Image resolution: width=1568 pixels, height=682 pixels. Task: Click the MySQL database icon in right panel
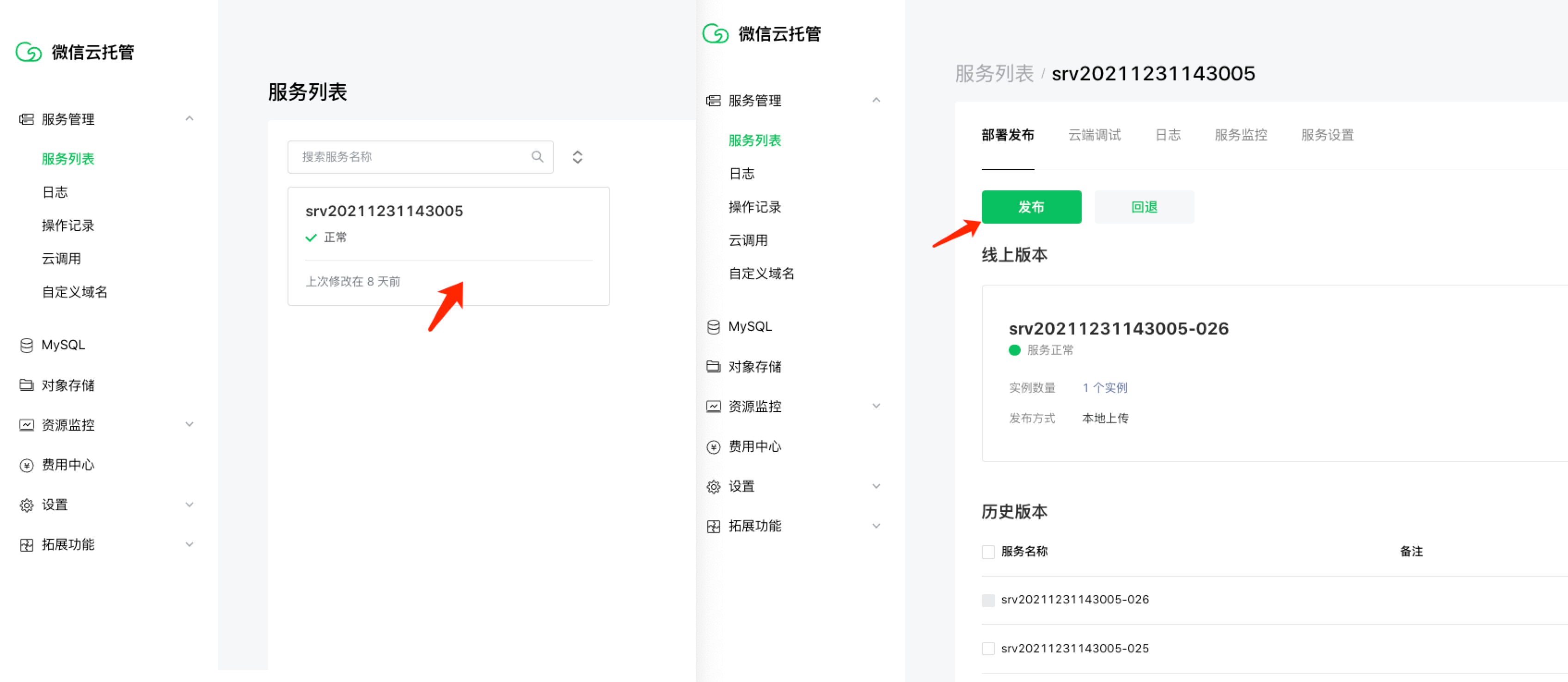pyautogui.click(x=713, y=327)
